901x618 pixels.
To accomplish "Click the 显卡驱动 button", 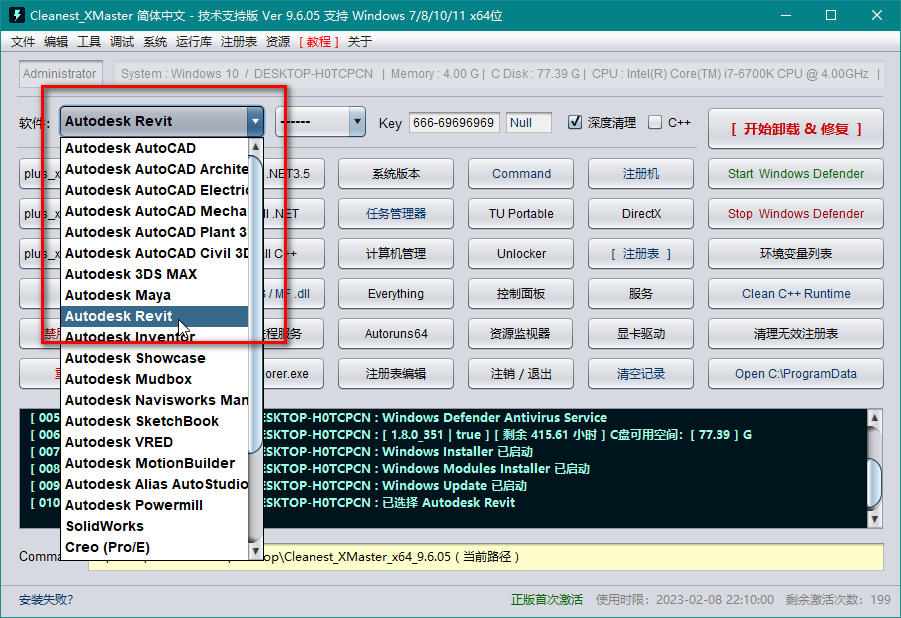I will pos(641,333).
